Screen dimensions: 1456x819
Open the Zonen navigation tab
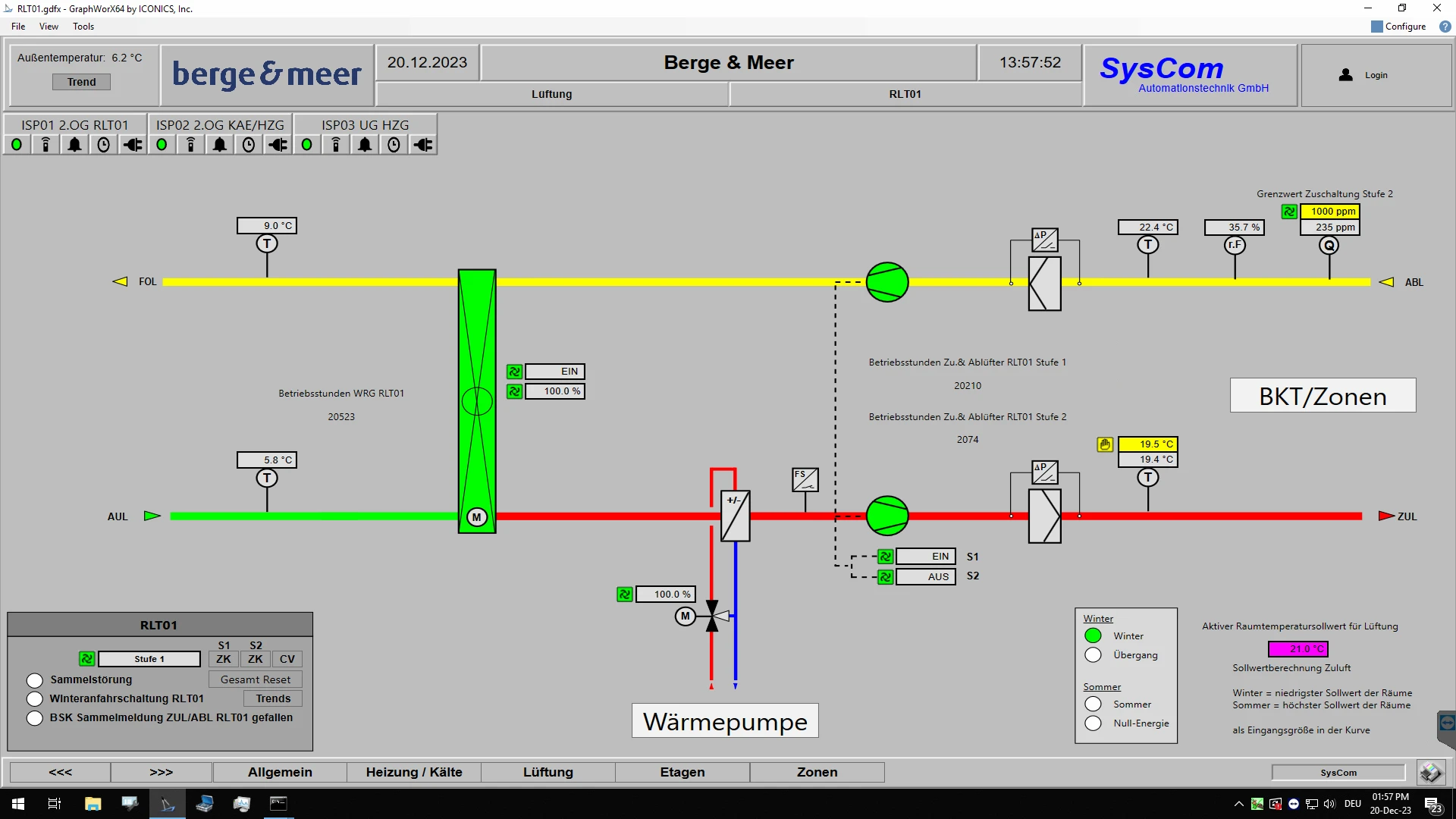click(817, 772)
